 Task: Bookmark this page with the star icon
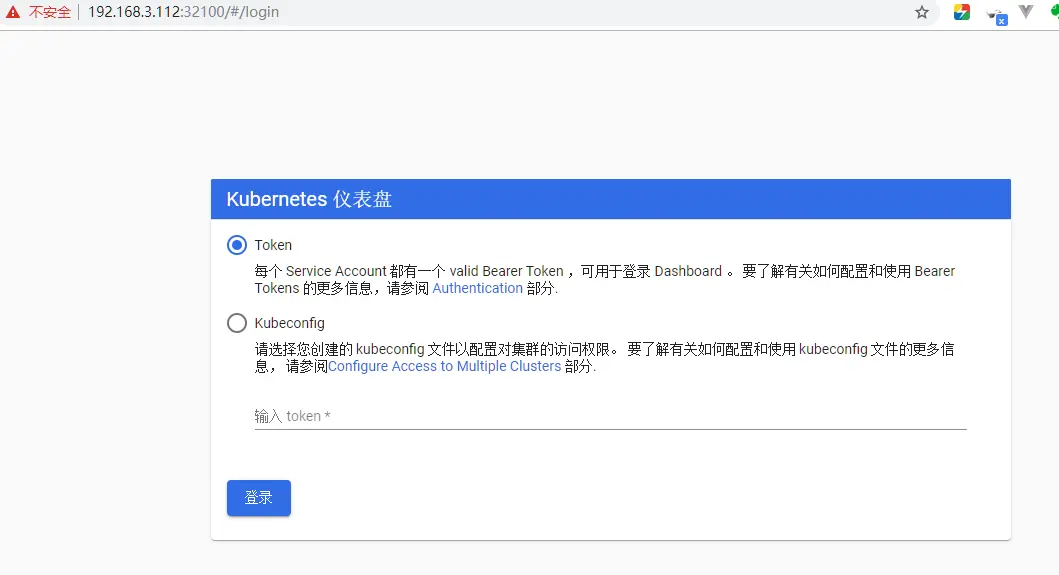(x=922, y=12)
